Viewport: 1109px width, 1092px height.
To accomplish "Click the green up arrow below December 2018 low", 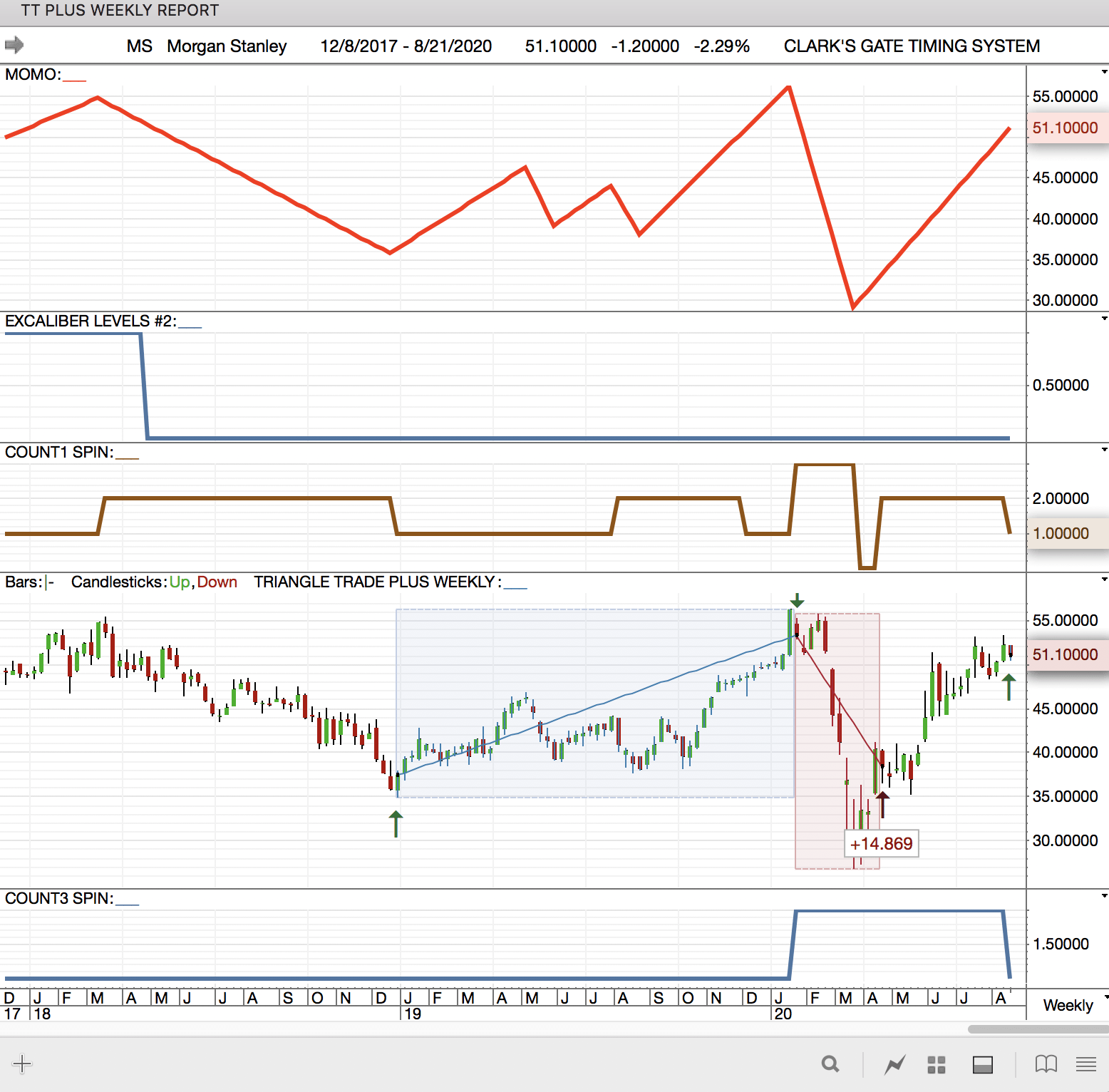I will point(396,824).
